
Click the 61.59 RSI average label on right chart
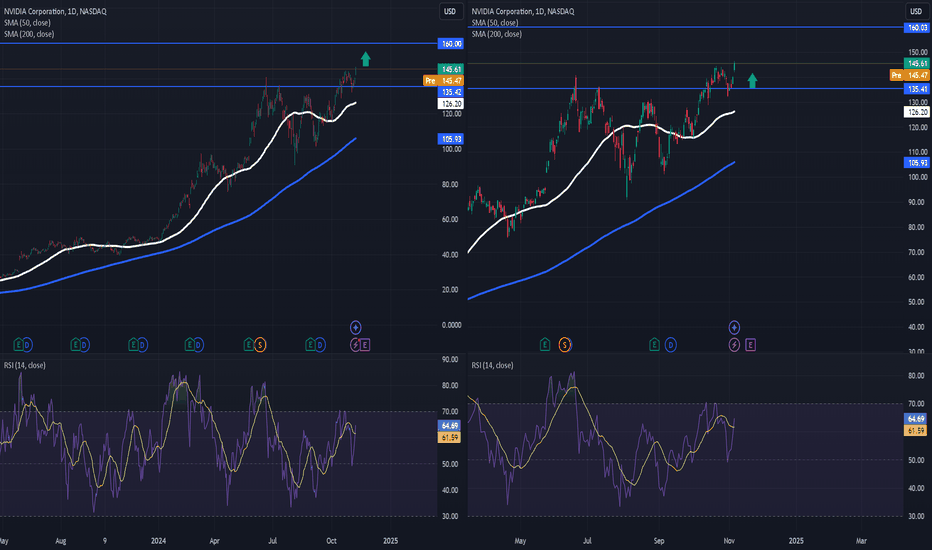tap(915, 430)
